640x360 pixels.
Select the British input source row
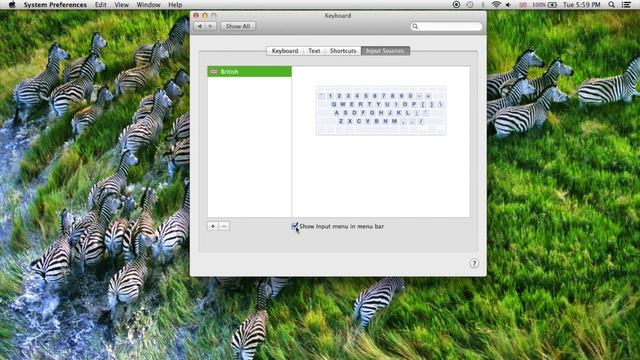(x=249, y=71)
